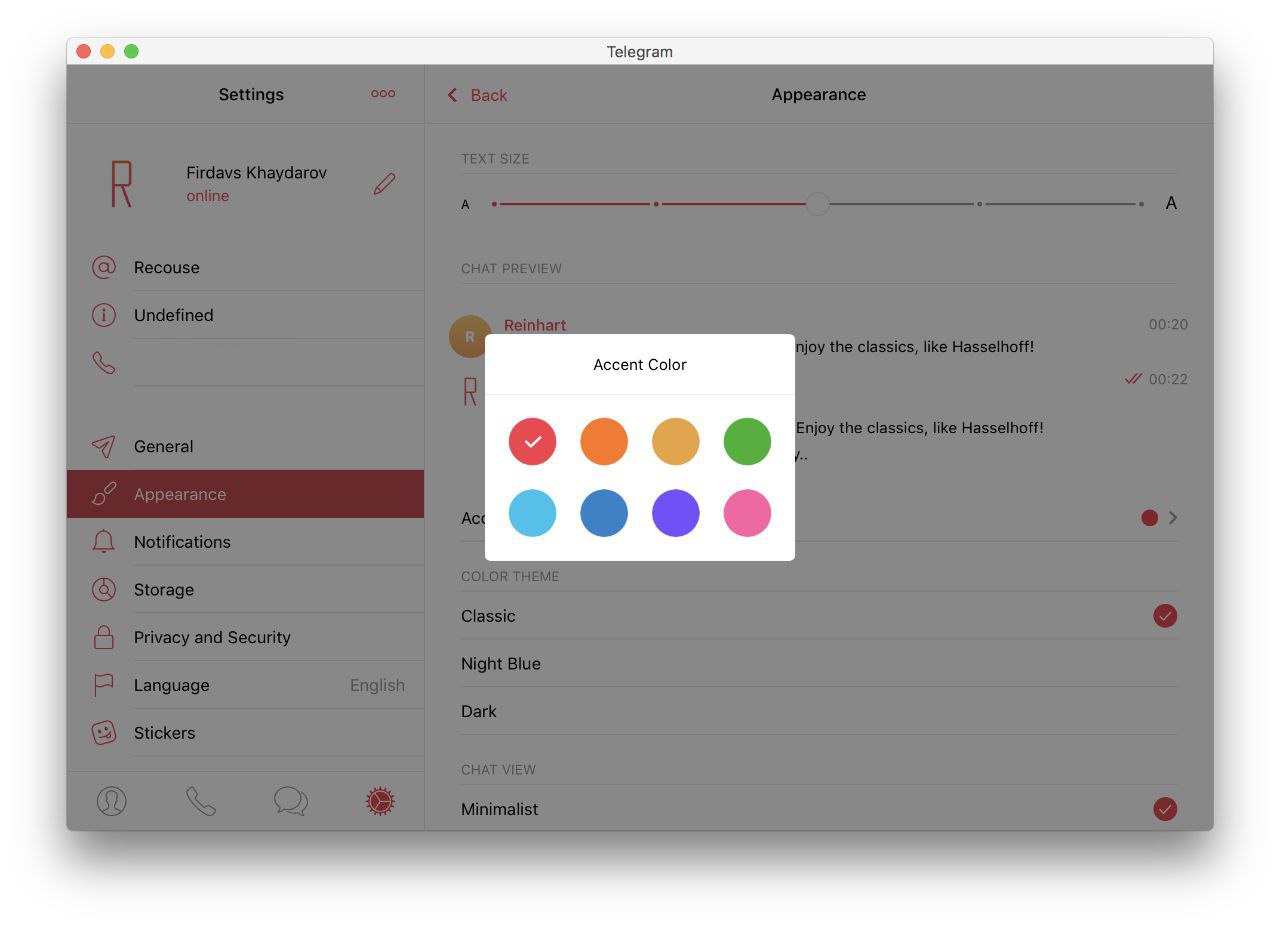Open Appearance settings row

tap(245, 494)
